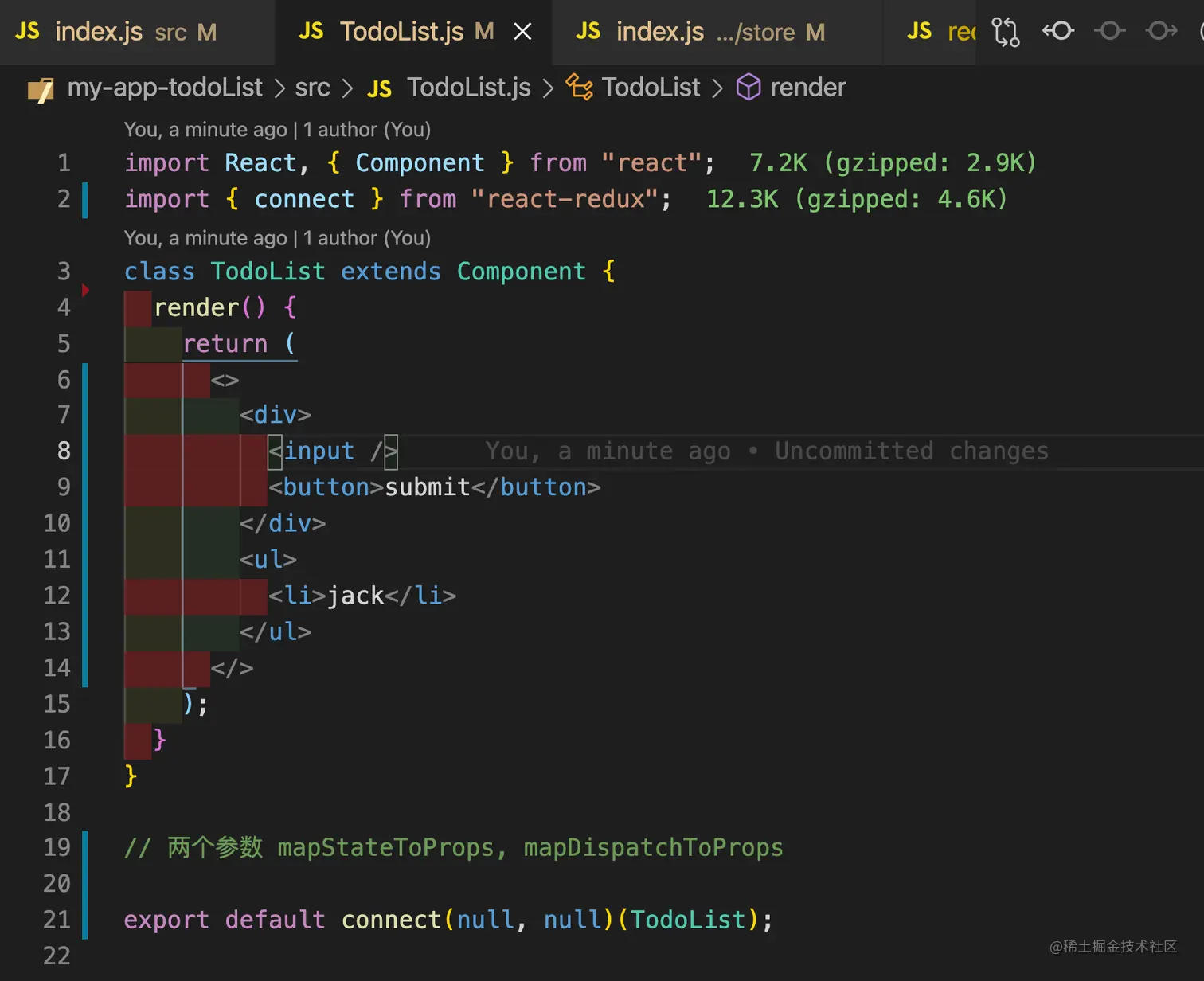This screenshot has width=1204, height=981.
Task: Open CodeLens authors above class TodoList
Action: (x=277, y=237)
